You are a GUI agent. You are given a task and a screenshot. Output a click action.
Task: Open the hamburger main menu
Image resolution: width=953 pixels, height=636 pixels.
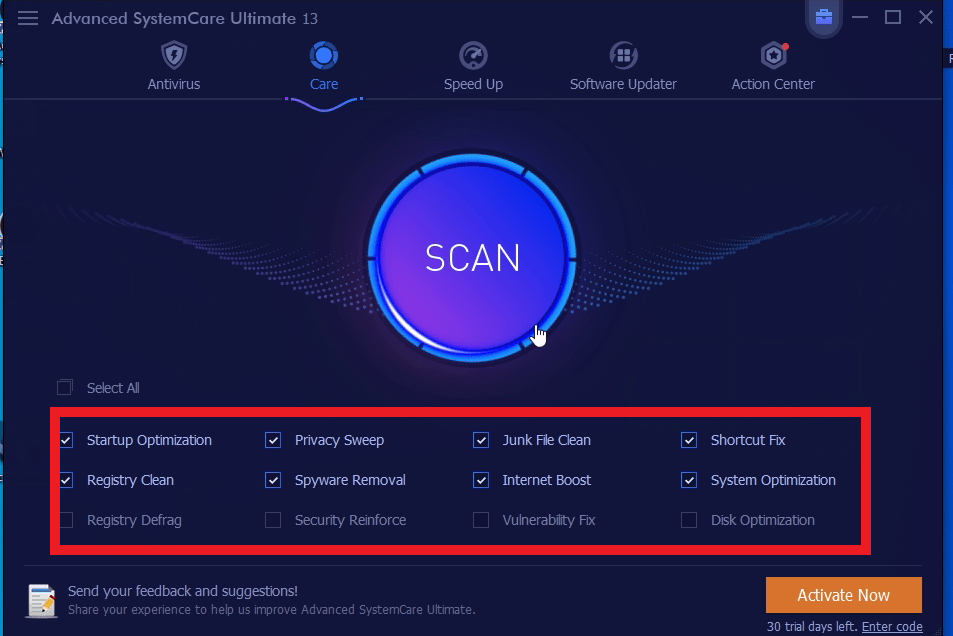point(28,18)
